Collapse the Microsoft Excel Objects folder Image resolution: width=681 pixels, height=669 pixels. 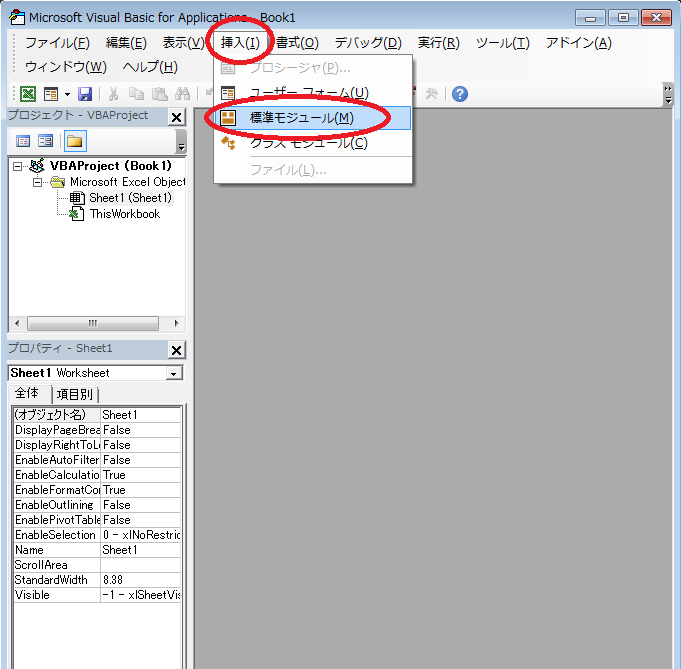[38, 182]
